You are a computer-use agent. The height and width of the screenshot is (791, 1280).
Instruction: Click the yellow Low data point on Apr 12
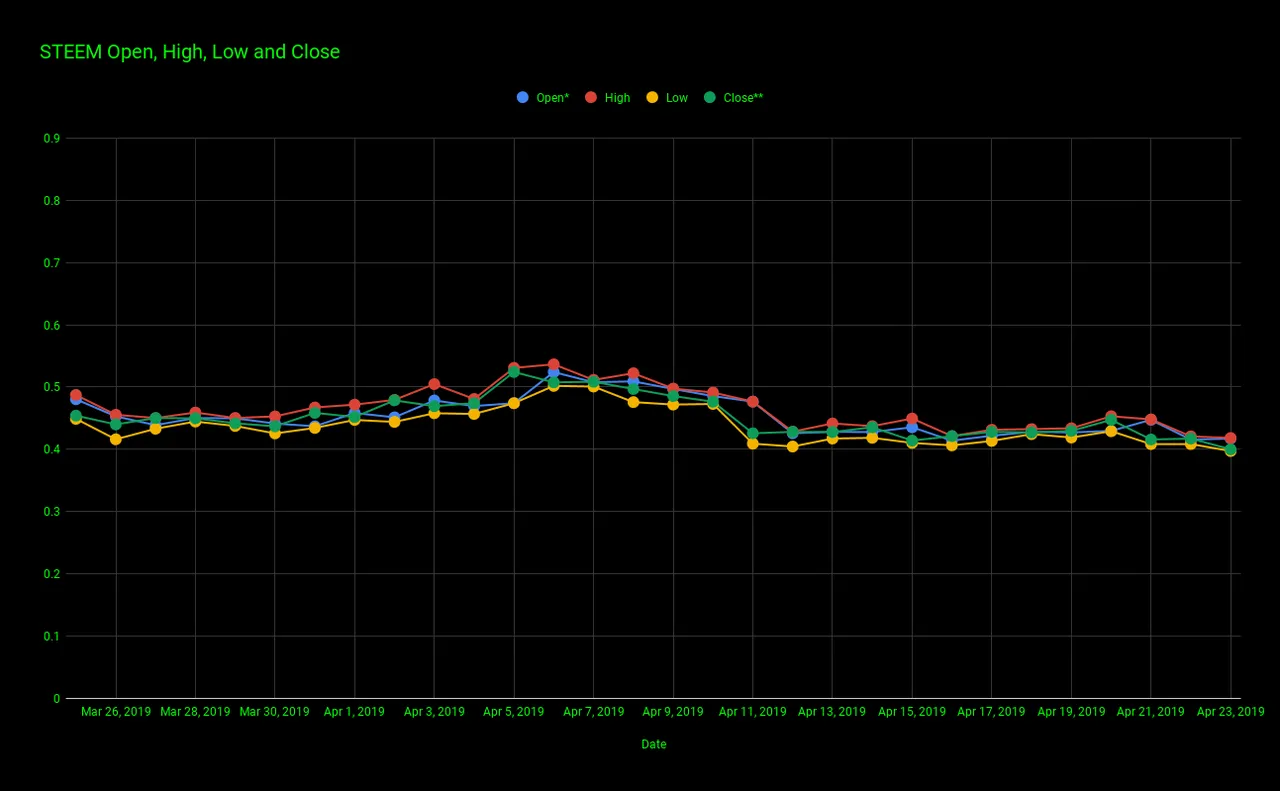pos(792,447)
